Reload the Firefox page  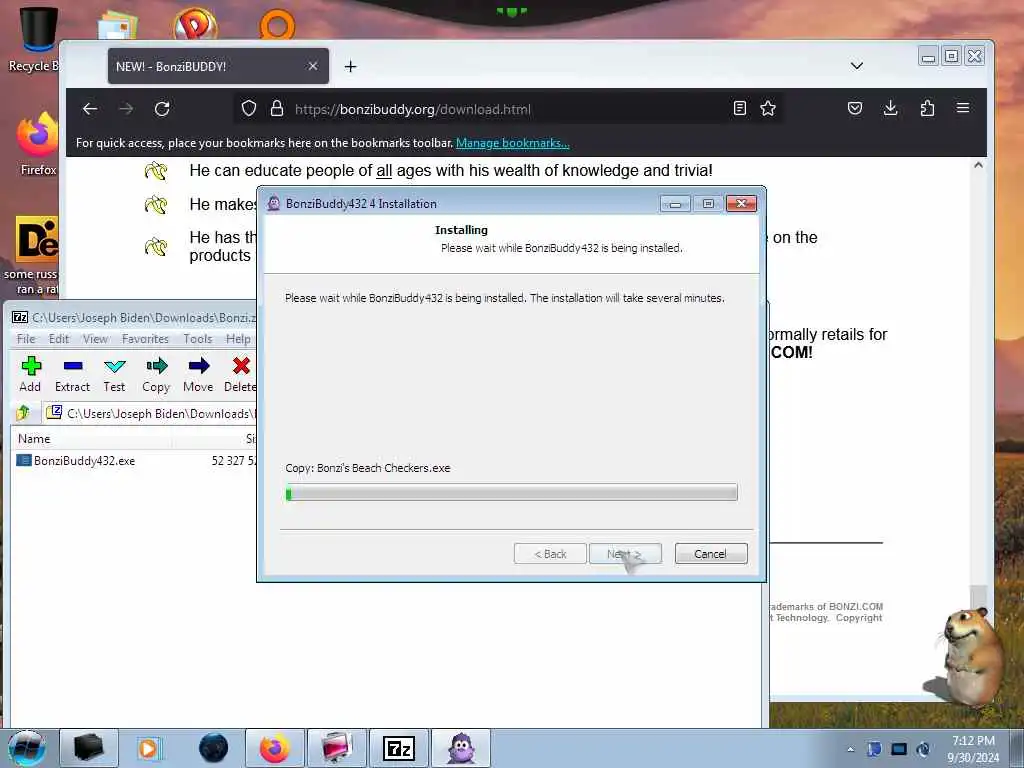162,109
